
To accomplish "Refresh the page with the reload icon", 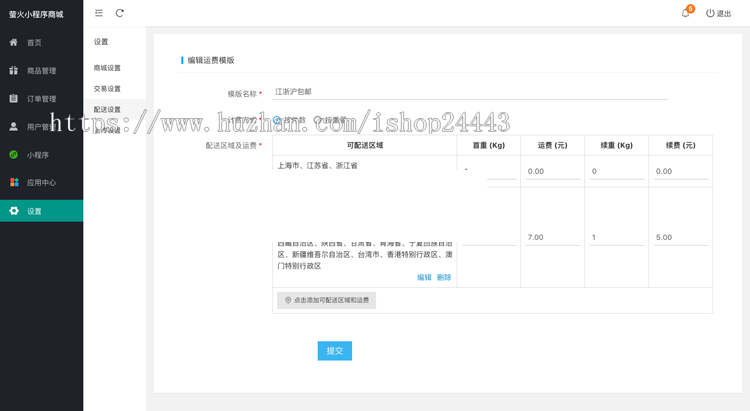I will pos(120,13).
